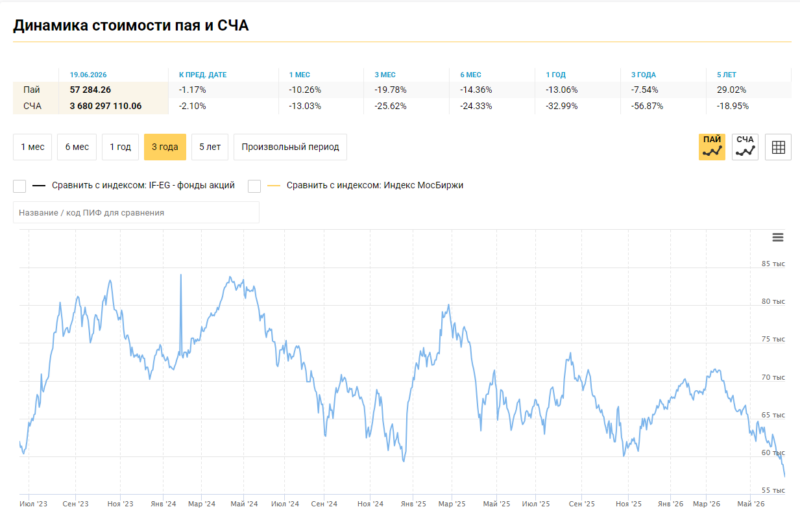Click the 19.06.2026 date header
800x520 pixels.
88,75
